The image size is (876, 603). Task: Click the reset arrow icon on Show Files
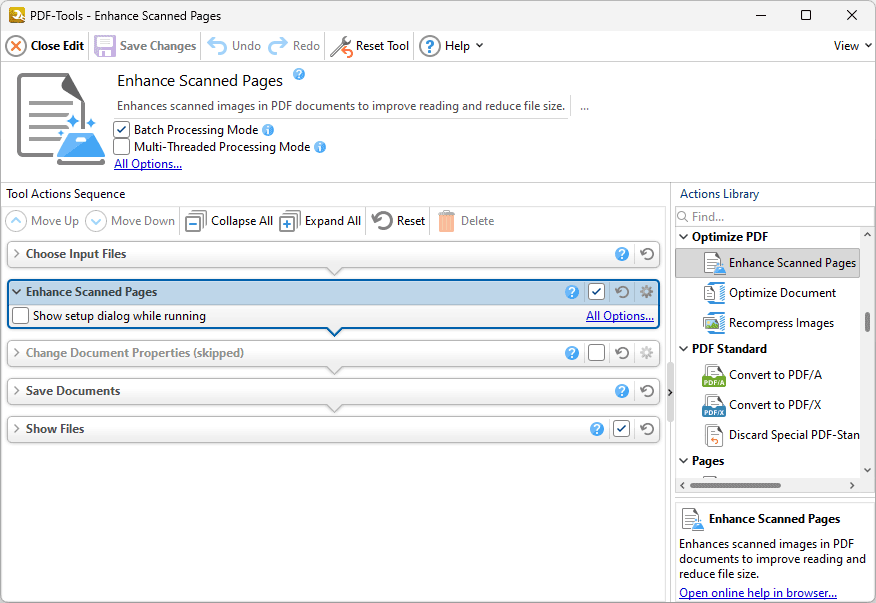(646, 428)
